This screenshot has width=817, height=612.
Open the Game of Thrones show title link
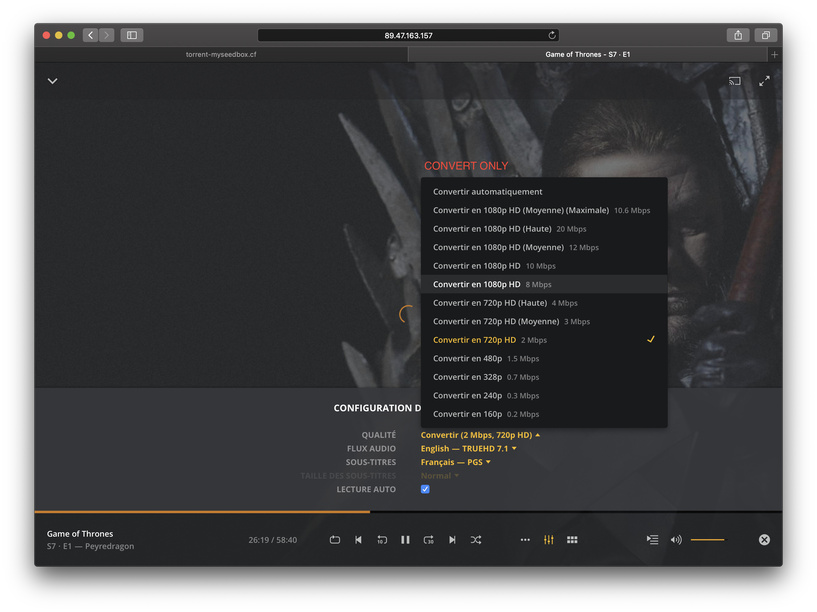pos(80,533)
